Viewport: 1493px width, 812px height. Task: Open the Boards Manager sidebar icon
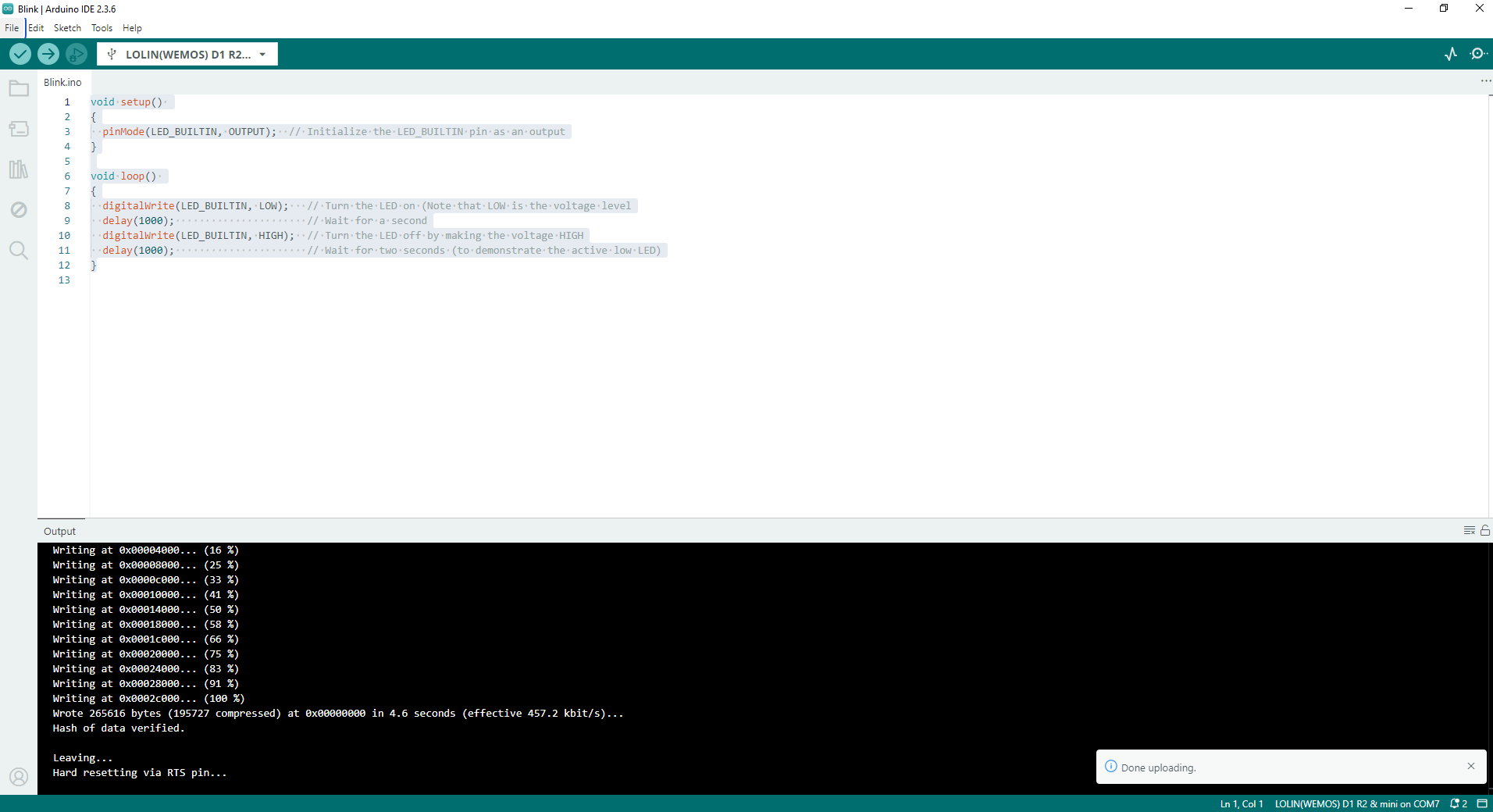click(x=19, y=129)
